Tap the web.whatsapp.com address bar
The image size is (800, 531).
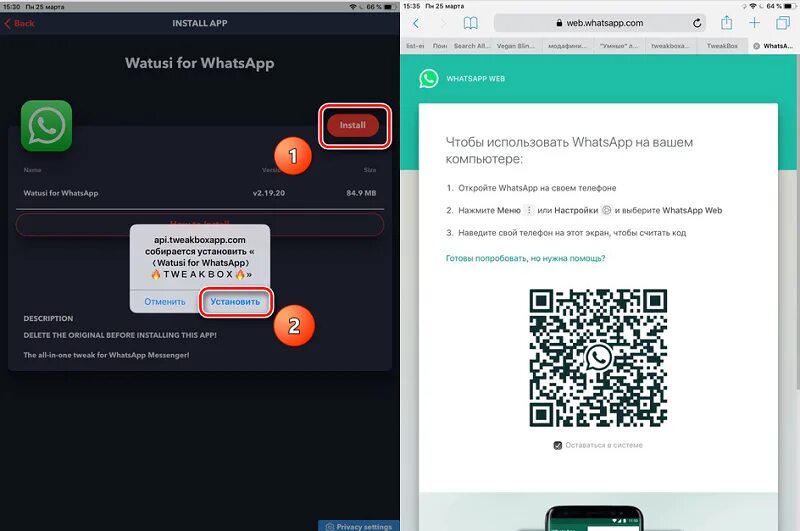[600, 23]
